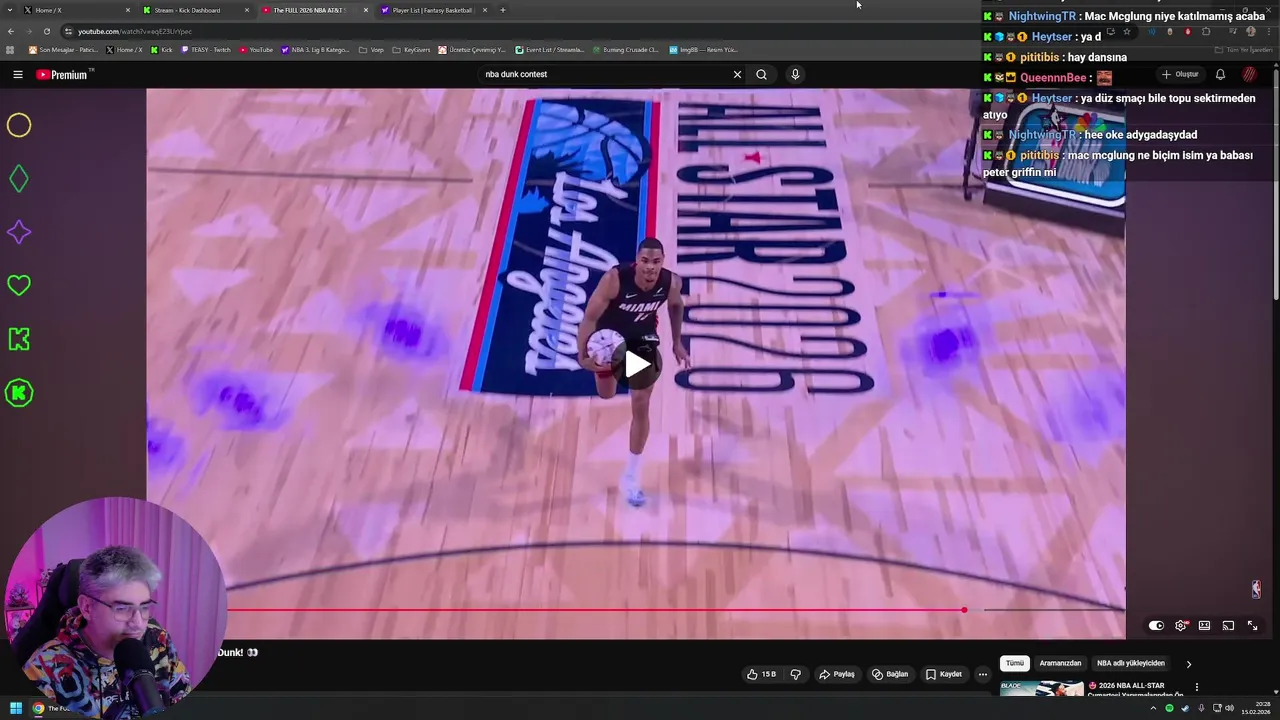Save the video with Kaydet
The height and width of the screenshot is (720, 1280).
tap(943, 674)
